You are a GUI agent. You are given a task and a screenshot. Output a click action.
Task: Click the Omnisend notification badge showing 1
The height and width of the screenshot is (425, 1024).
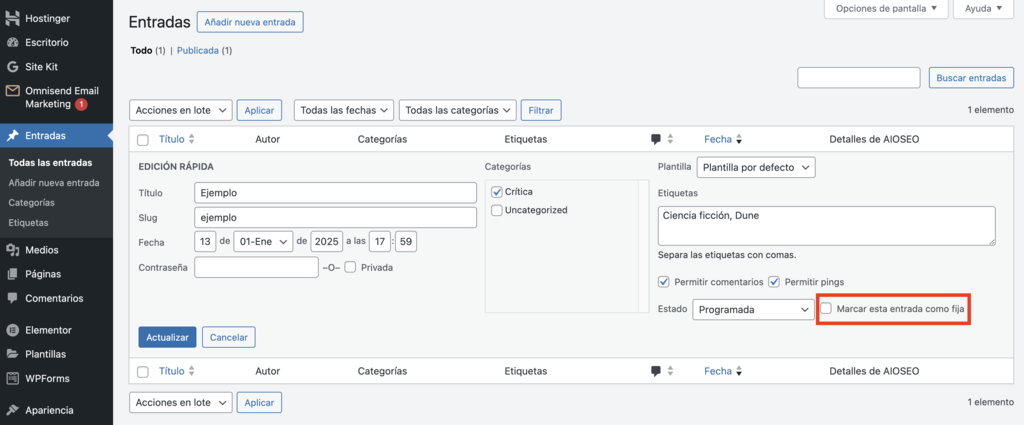click(x=81, y=104)
